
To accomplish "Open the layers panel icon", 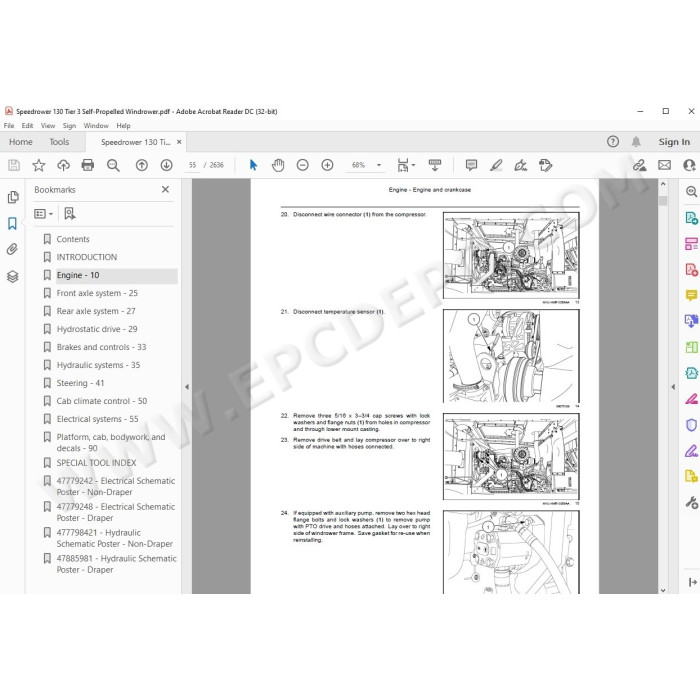I will point(12,277).
